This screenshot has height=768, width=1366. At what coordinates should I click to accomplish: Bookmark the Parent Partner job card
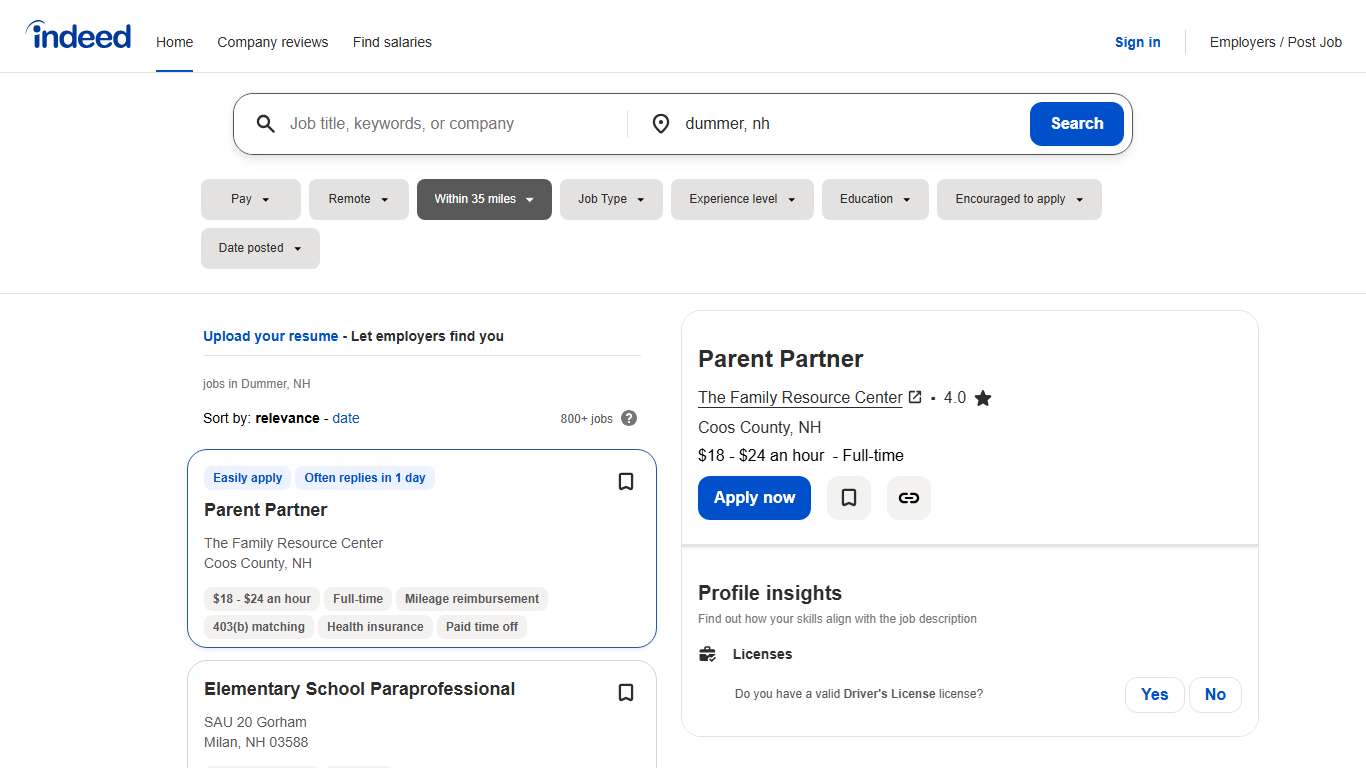tap(626, 482)
